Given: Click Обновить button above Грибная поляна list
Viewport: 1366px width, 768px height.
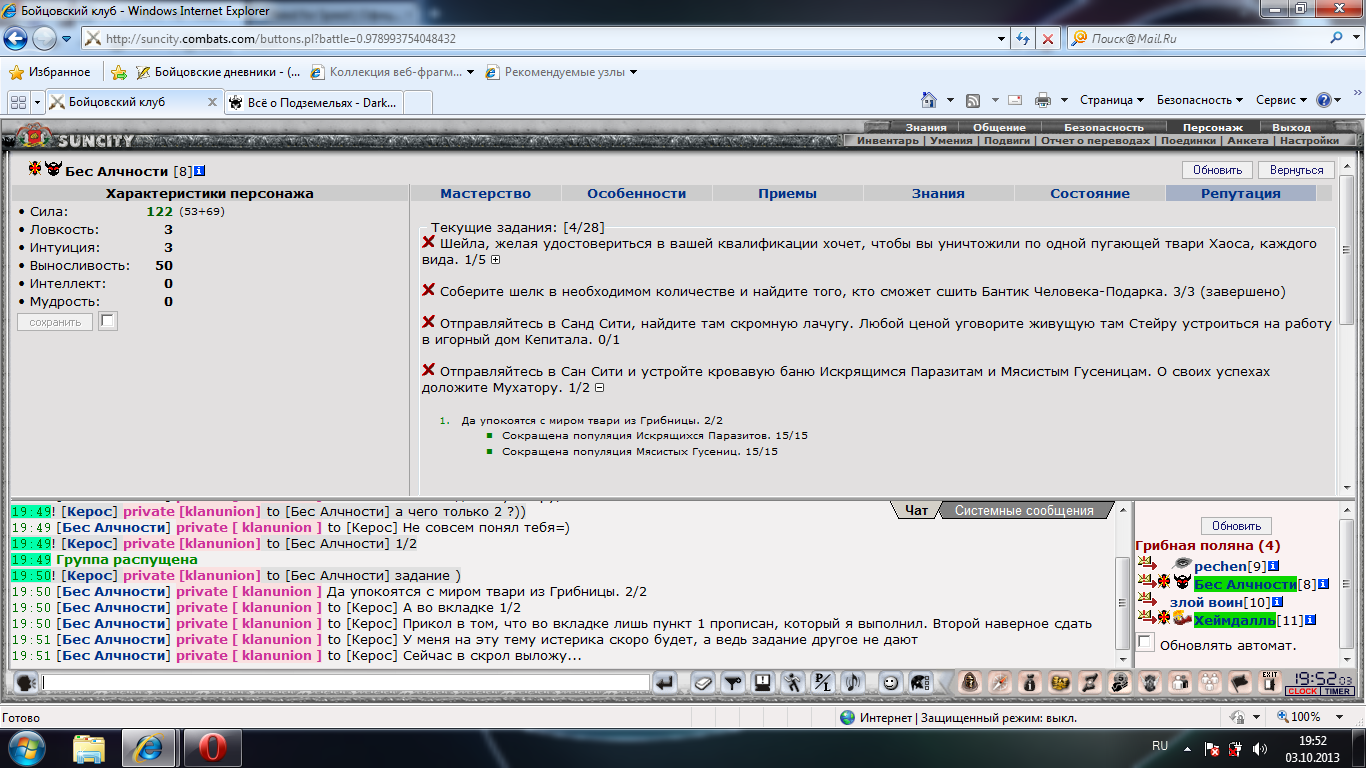Looking at the screenshot, I should 1236,526.
